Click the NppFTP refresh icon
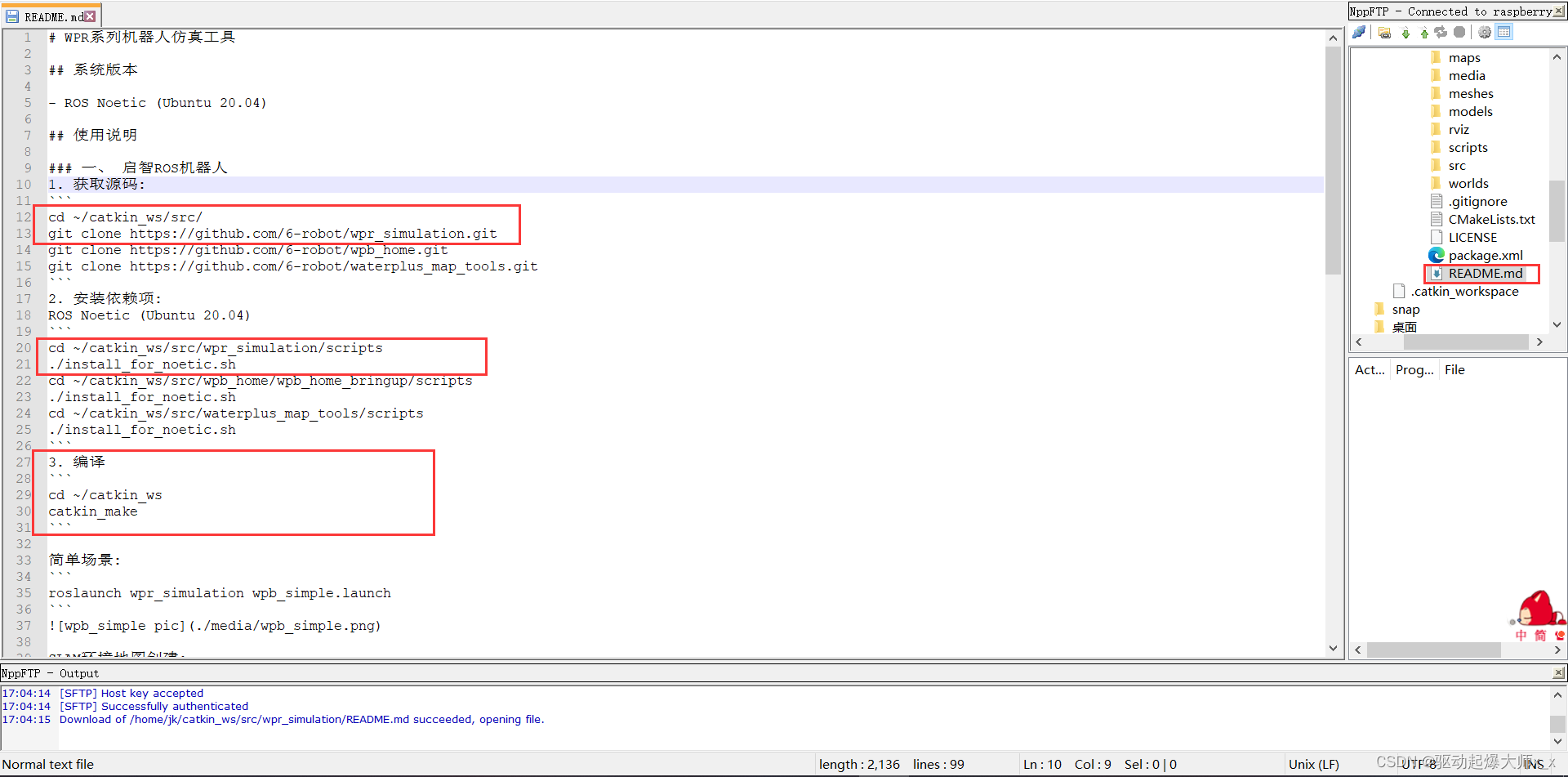 point(1441,32)
